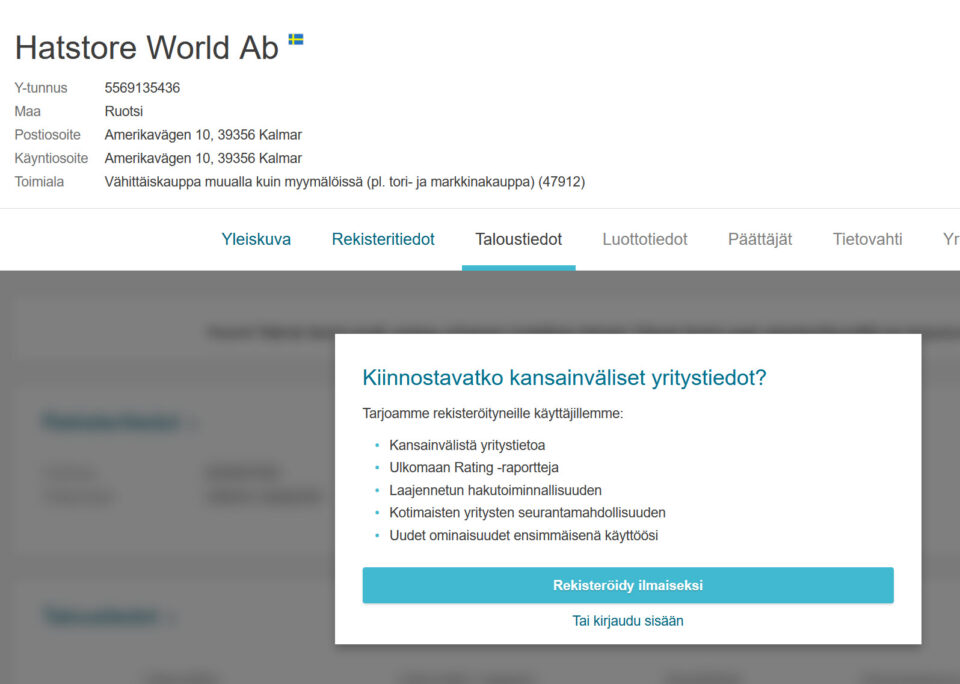Click the Maa field label
Image resolution: width=960 pixels, height=684 pixels.
click(28, 111)
